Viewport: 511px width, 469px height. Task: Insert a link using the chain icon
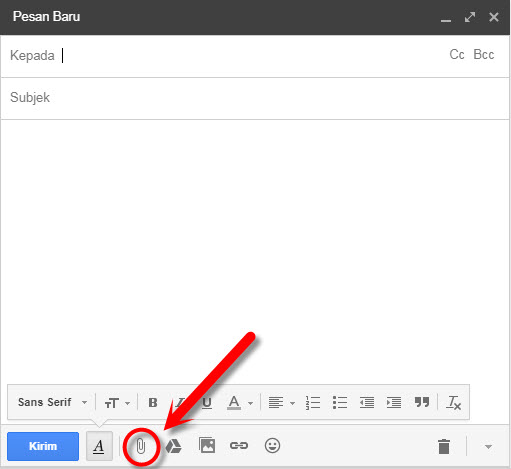[x=239, y=446]
